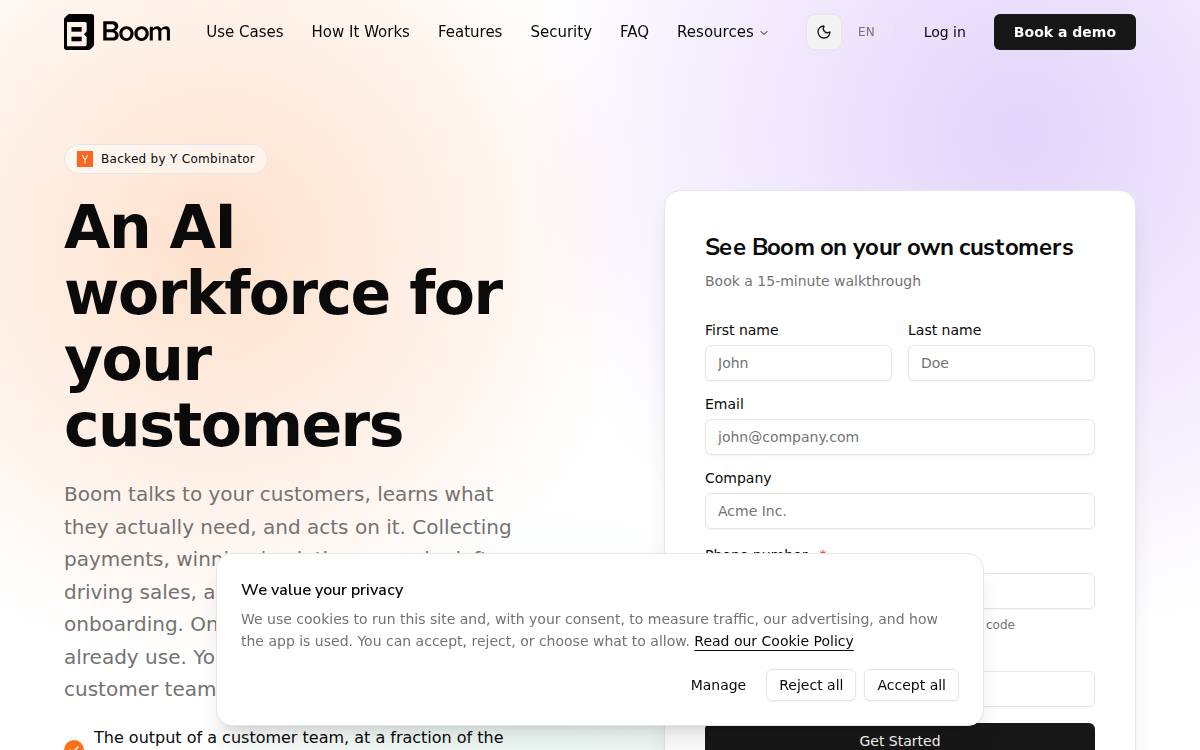Focus the Last name field
This screenshot has width=1200, height=750.
coord(1001,363)
